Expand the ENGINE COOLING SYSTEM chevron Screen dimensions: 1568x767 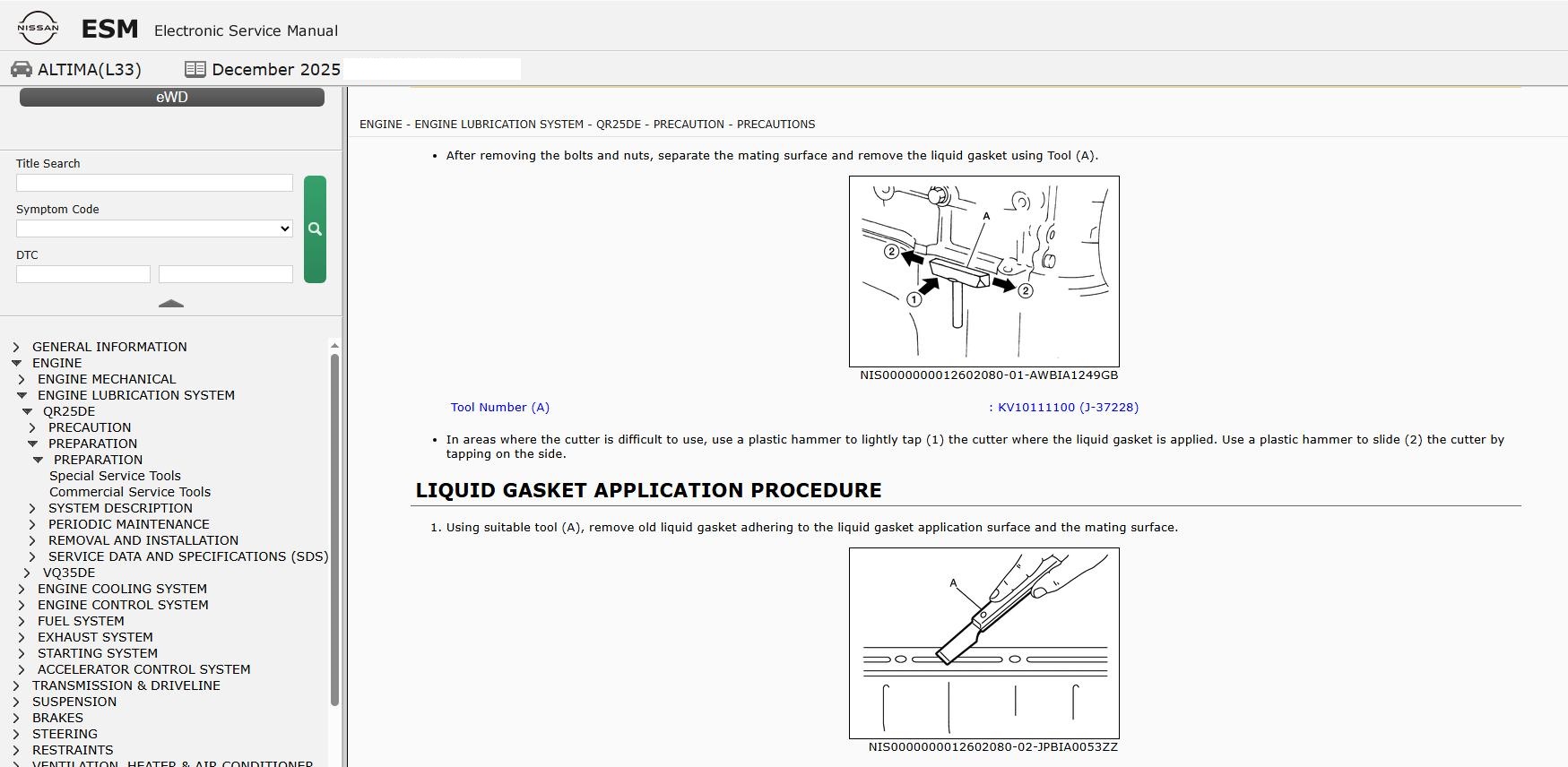22,589
